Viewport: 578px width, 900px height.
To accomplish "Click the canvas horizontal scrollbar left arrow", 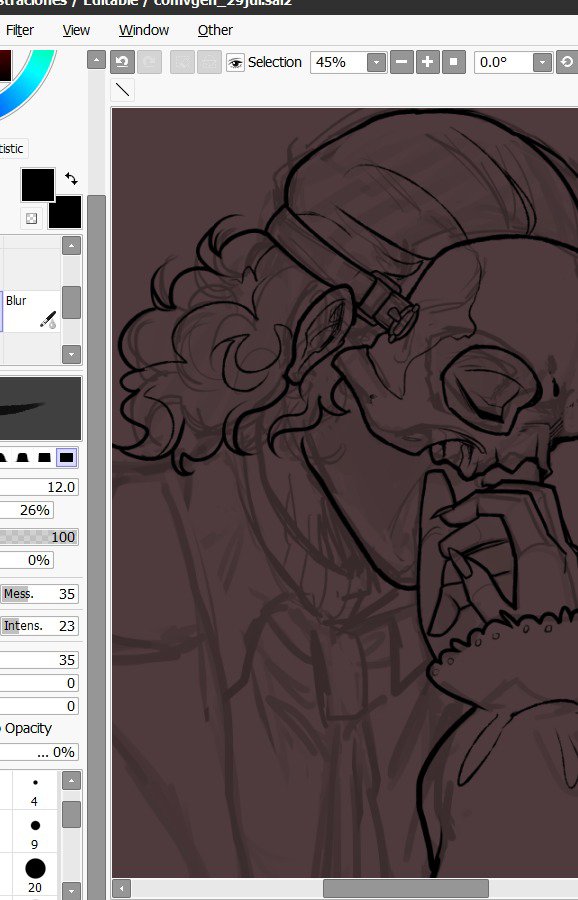I will click(x=121, y=889).
